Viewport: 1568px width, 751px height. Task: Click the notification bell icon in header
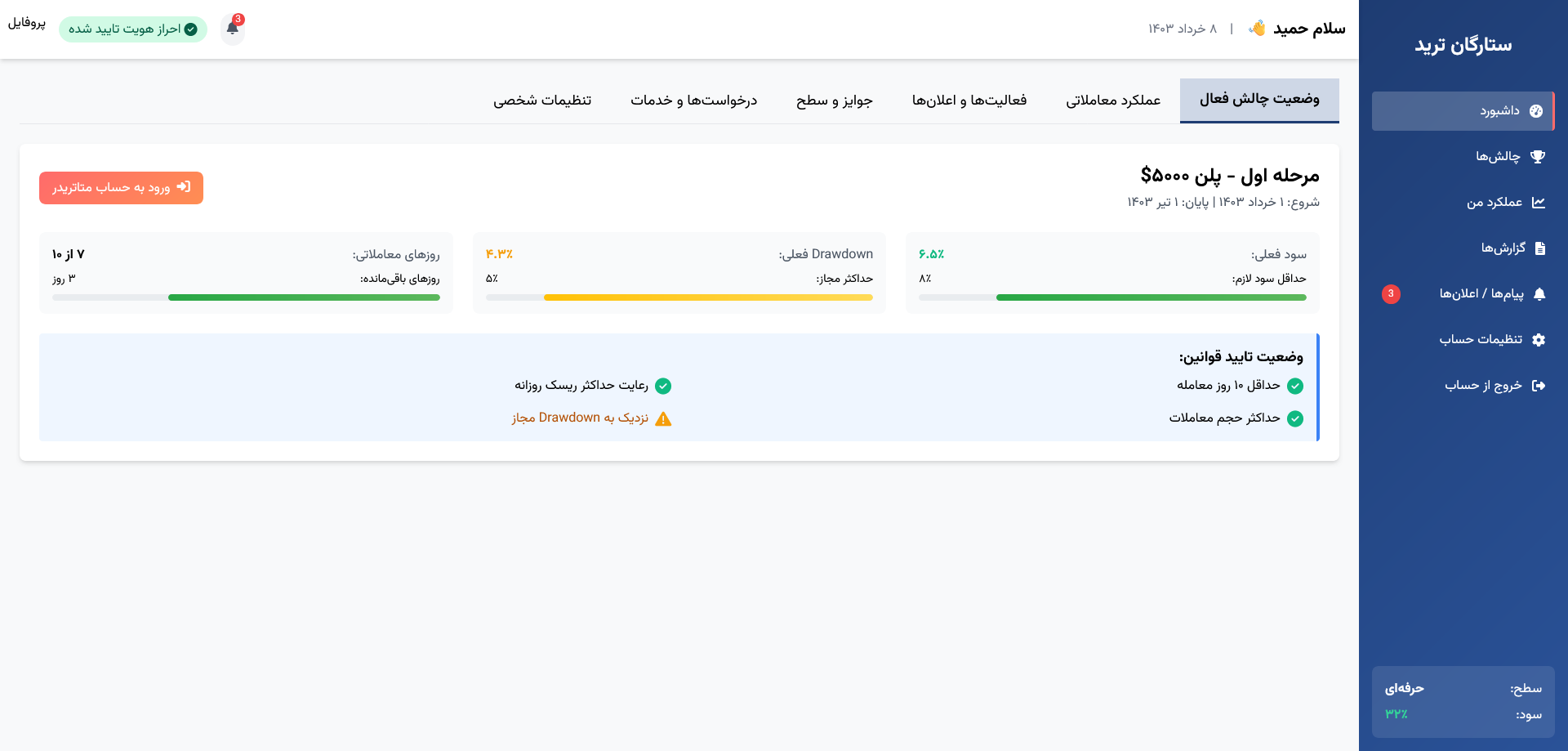tap(233, 29)
